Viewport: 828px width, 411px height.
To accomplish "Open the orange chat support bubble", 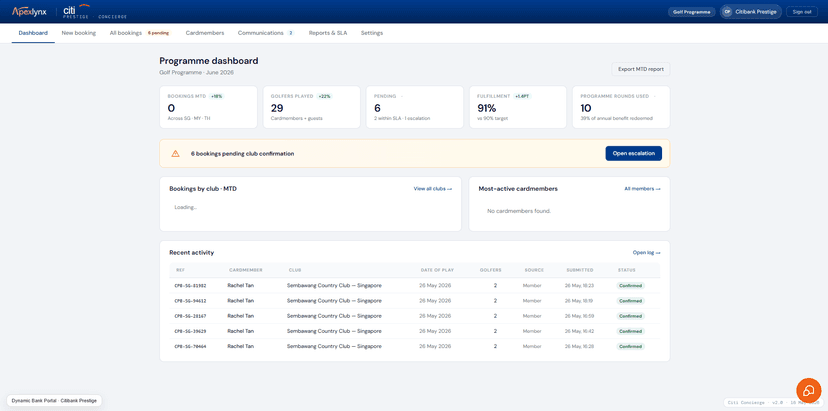I will pos(808,390).
